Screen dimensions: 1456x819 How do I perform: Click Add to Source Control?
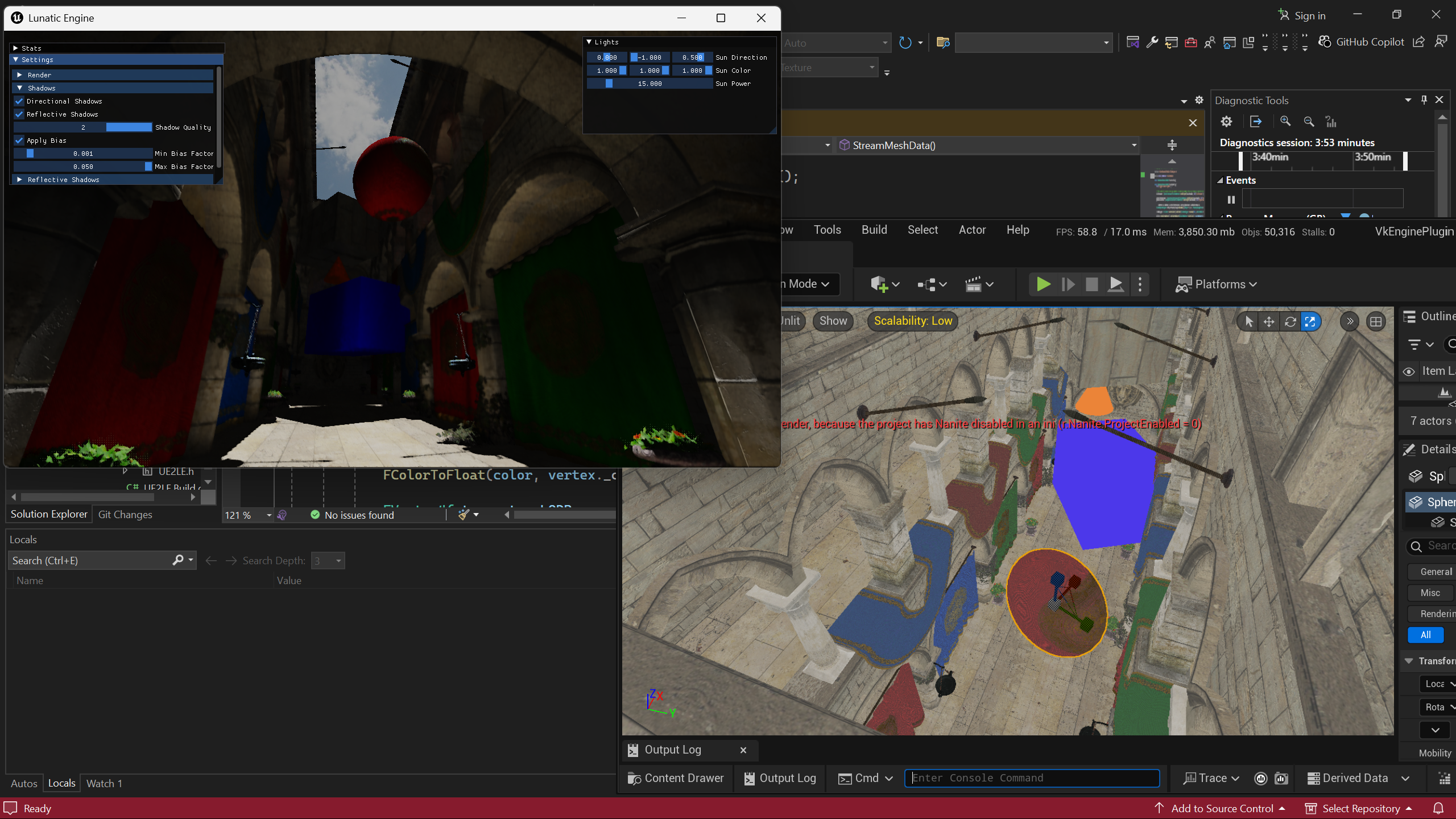click(x=1220, y=808)
